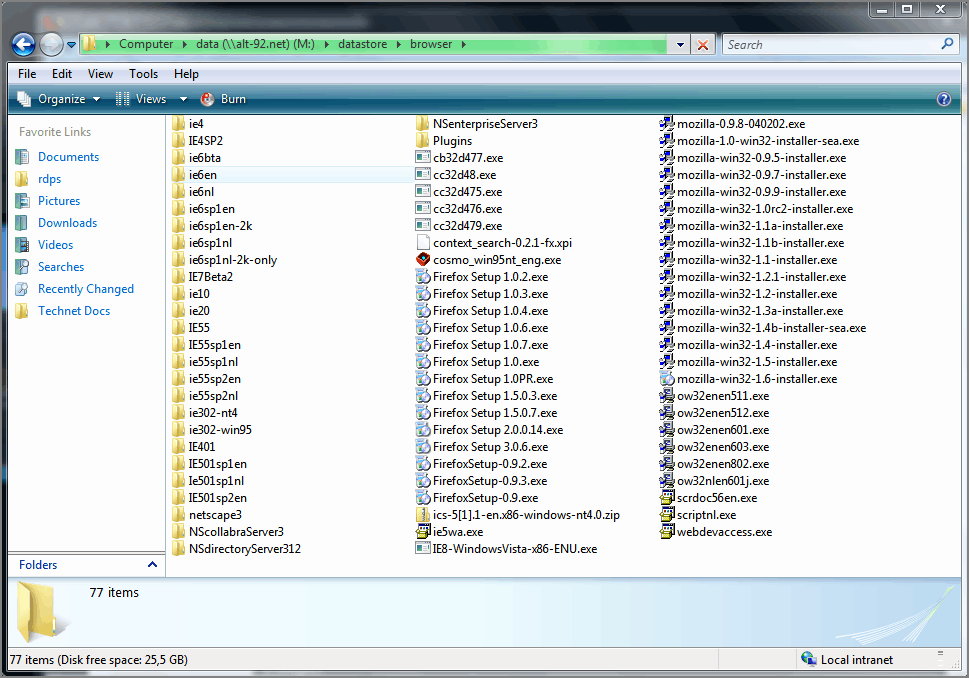
Task: Select the cc32d479.exe file name
Action: click(467, 226)
